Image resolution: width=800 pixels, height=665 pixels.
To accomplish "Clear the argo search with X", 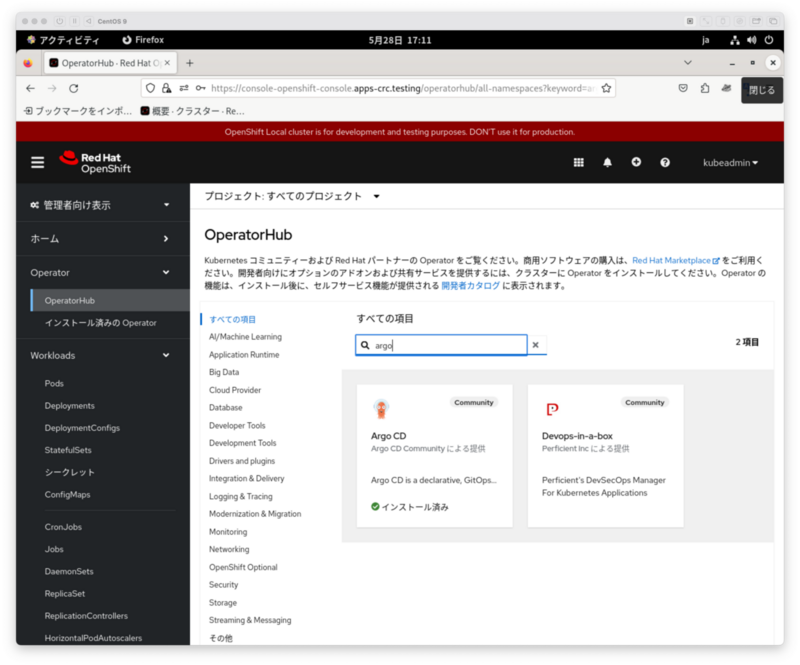I will 536,345.
